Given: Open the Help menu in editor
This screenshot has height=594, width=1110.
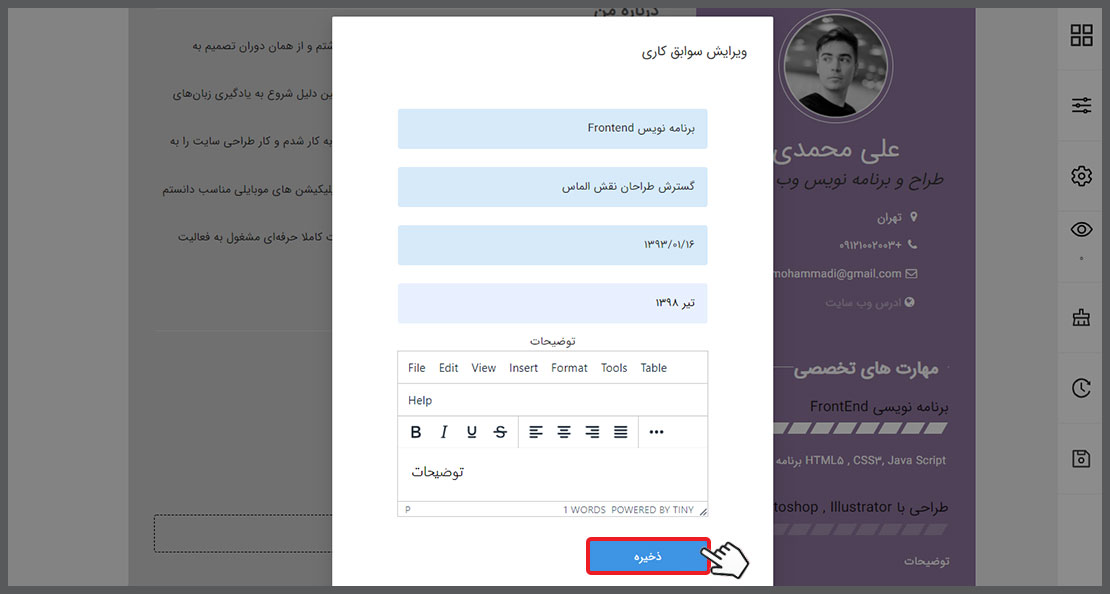Looking at the screenshot, I should (420, 400).
